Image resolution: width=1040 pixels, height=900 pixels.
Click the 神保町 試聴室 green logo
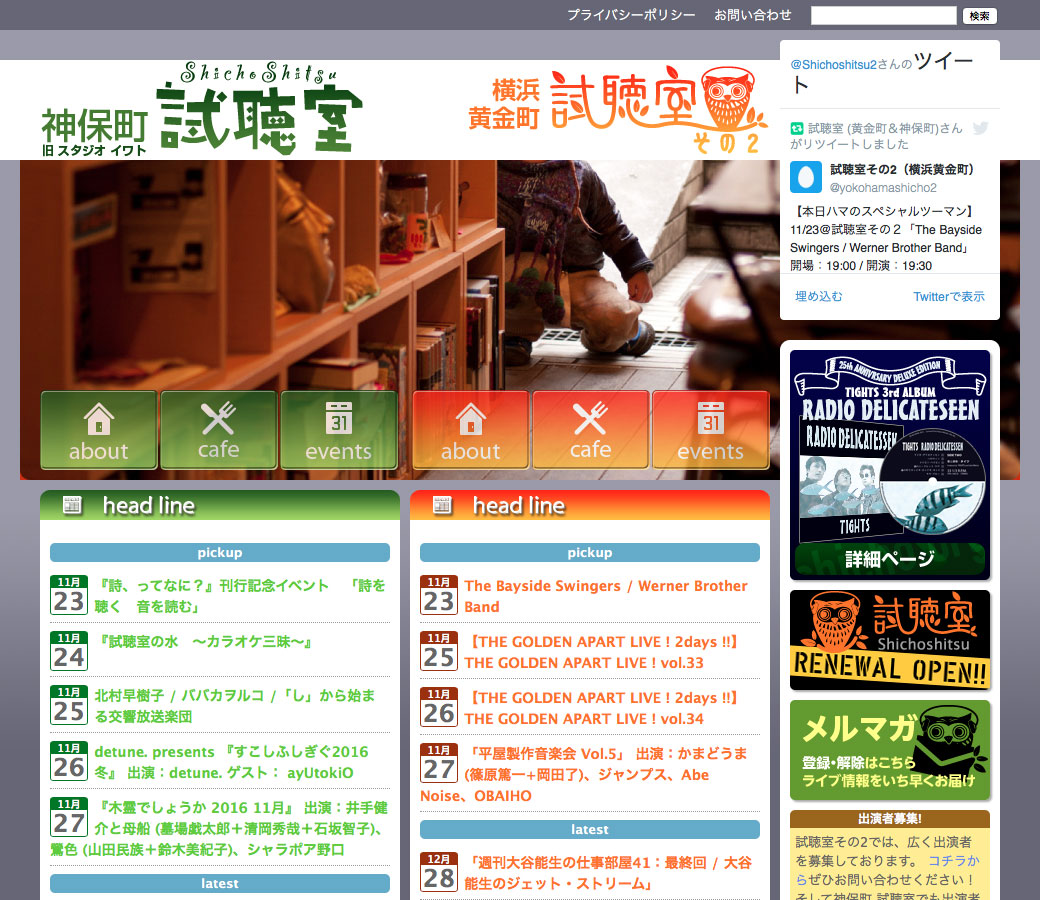click(202, 110)
